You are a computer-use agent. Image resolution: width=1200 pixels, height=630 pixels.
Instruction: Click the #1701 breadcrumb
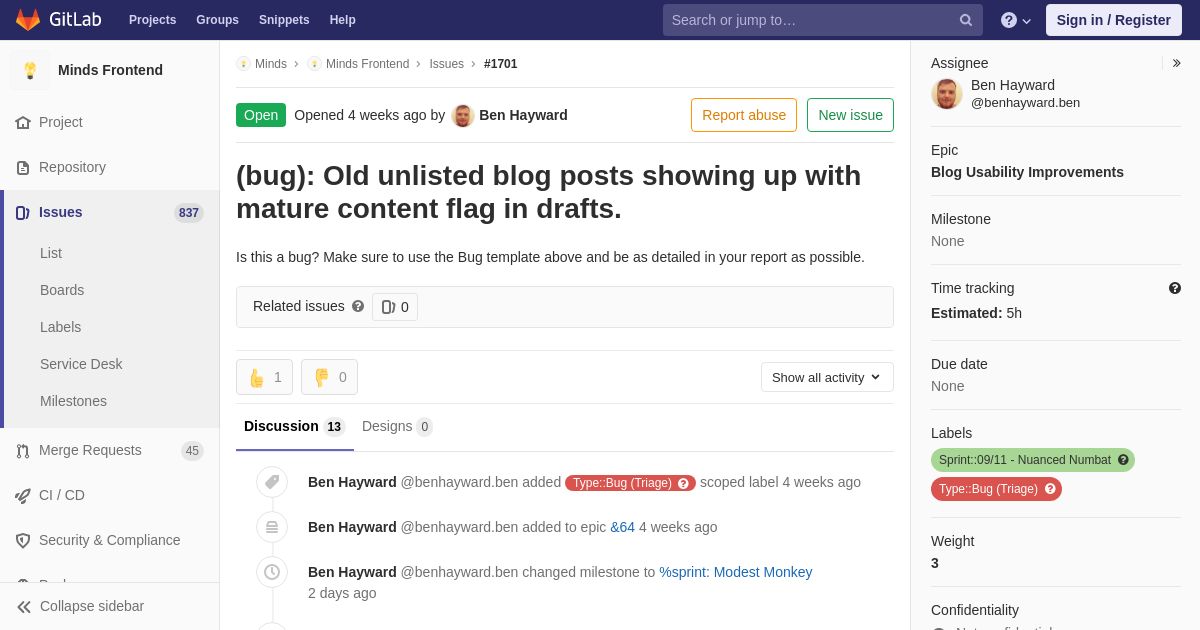pos(500,64)
